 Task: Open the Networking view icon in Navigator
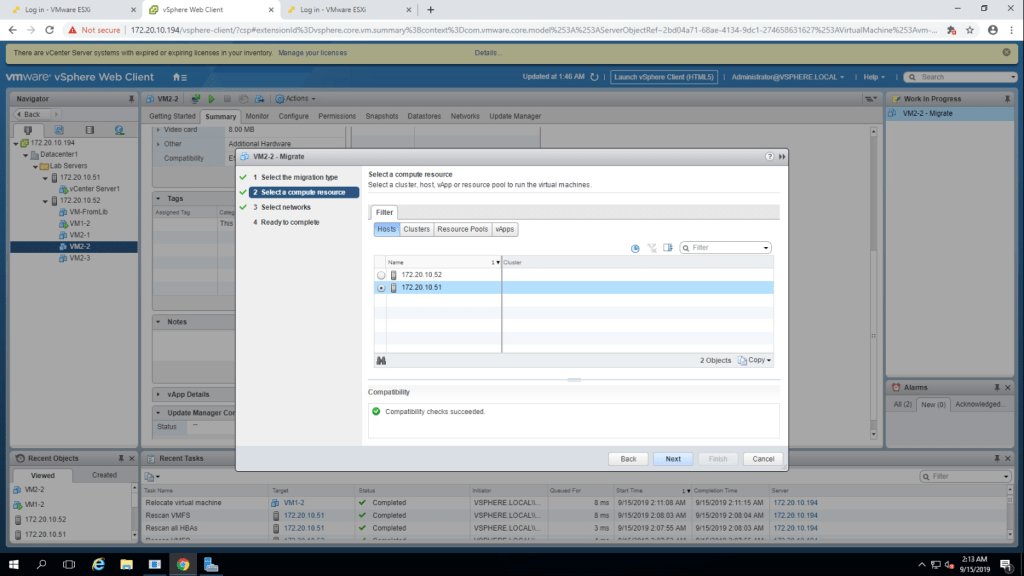[x=119, y=130]
